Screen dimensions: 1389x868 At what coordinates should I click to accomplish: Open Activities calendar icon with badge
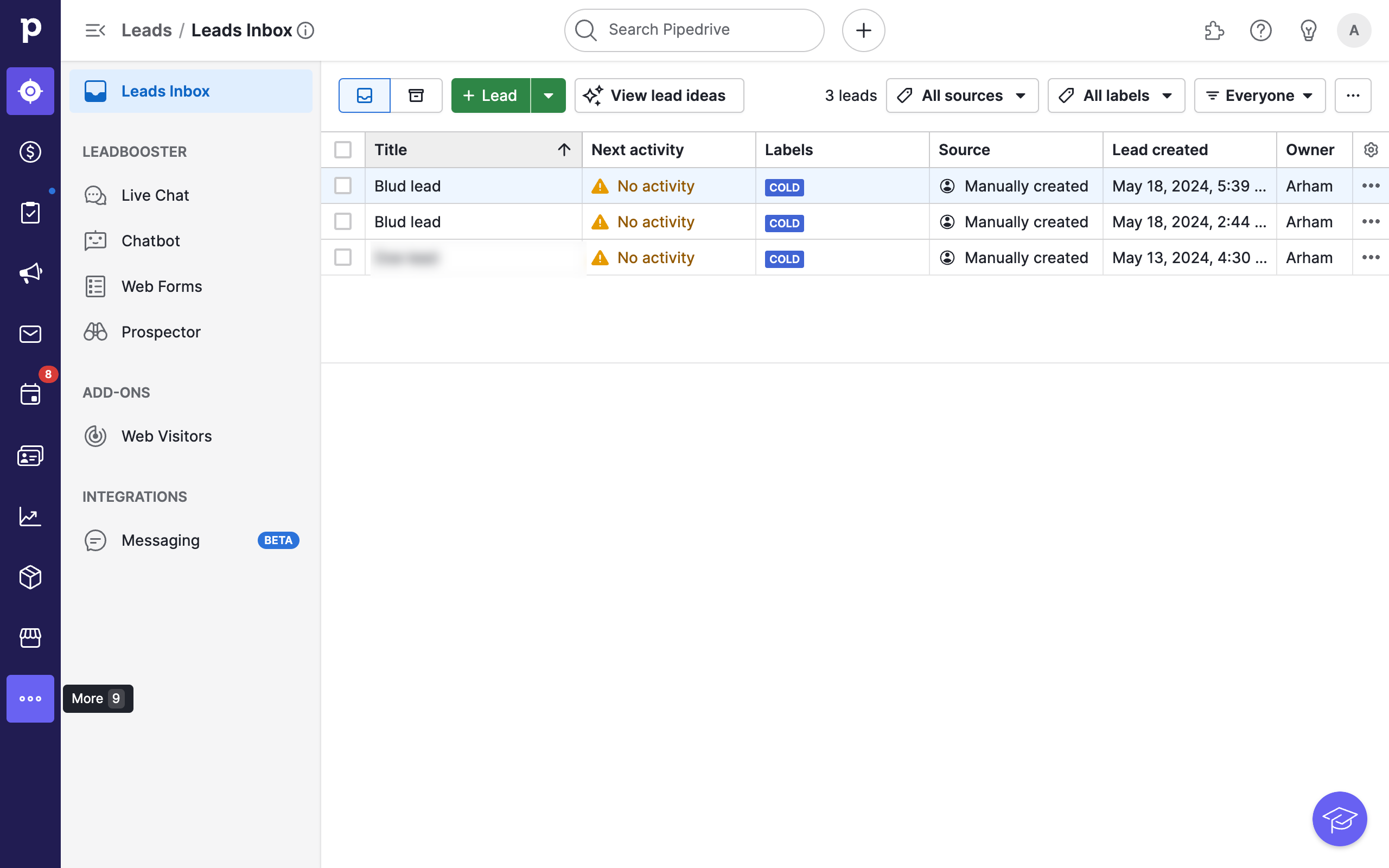click(30, 394)
